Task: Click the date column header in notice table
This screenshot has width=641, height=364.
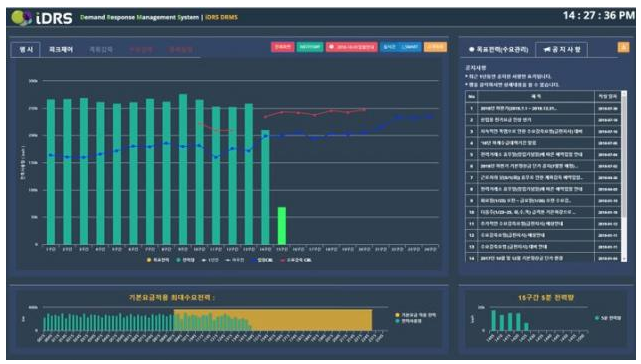Action: tap(607, 97)
